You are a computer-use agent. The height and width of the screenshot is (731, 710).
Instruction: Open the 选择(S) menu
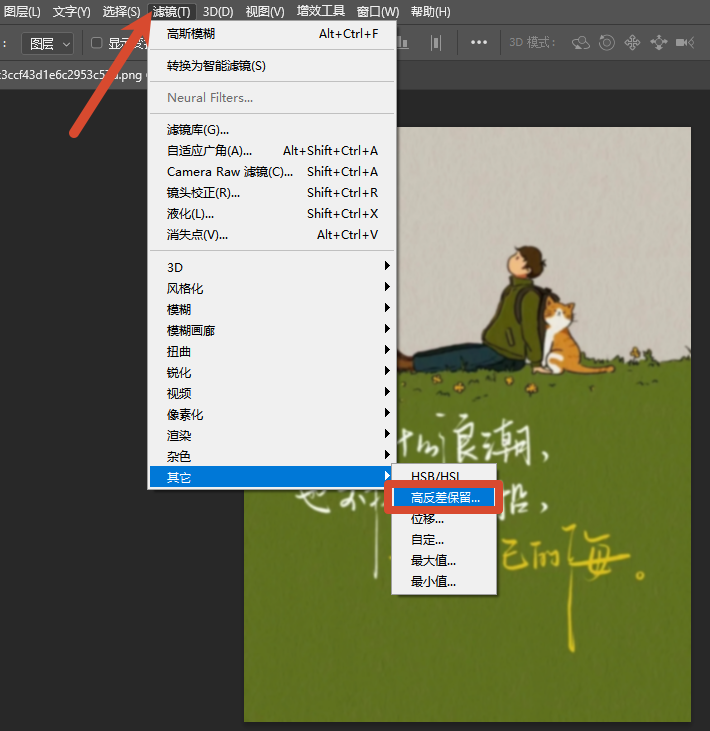click(x=121, y=12)
